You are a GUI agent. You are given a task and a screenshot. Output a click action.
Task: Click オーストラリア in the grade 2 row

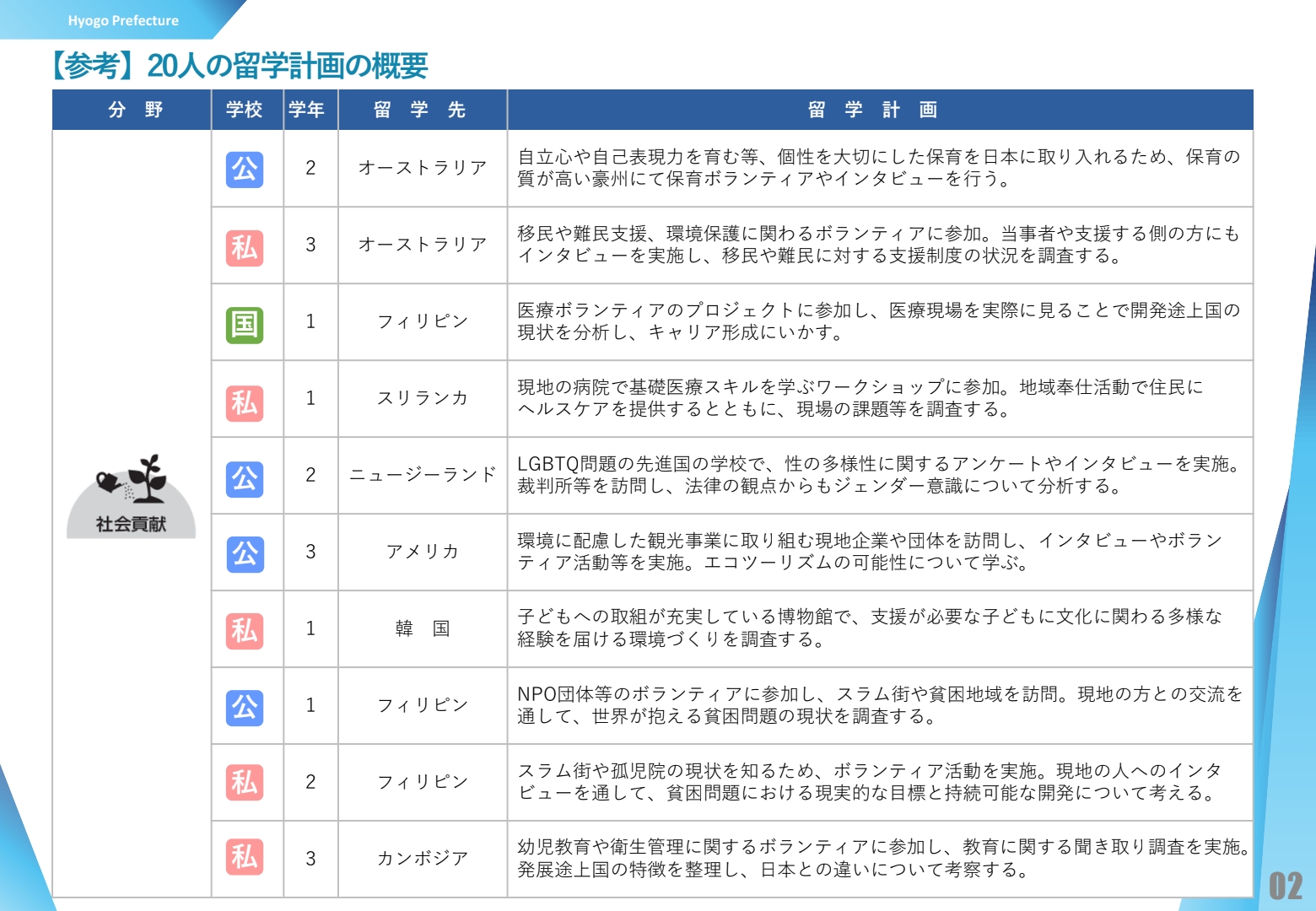click(x=423, y=167)
